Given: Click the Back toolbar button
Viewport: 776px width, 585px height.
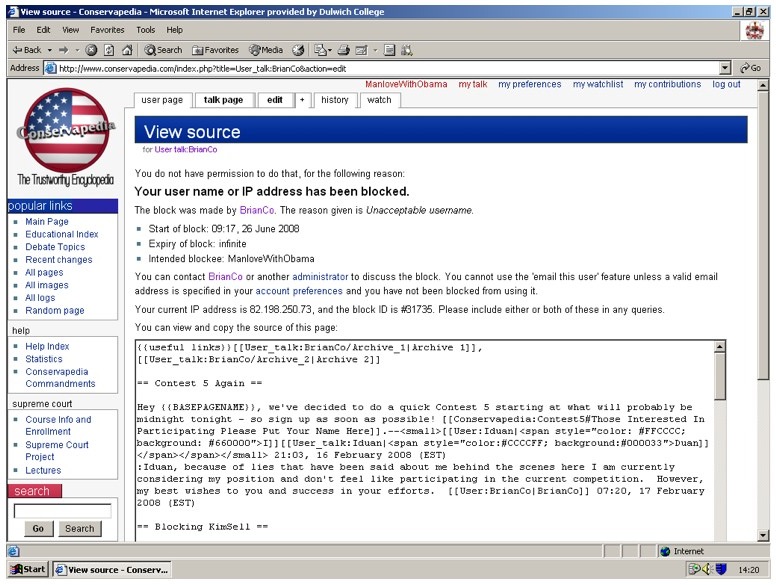Looking at the screenshot, I should [x=27, y=50].
